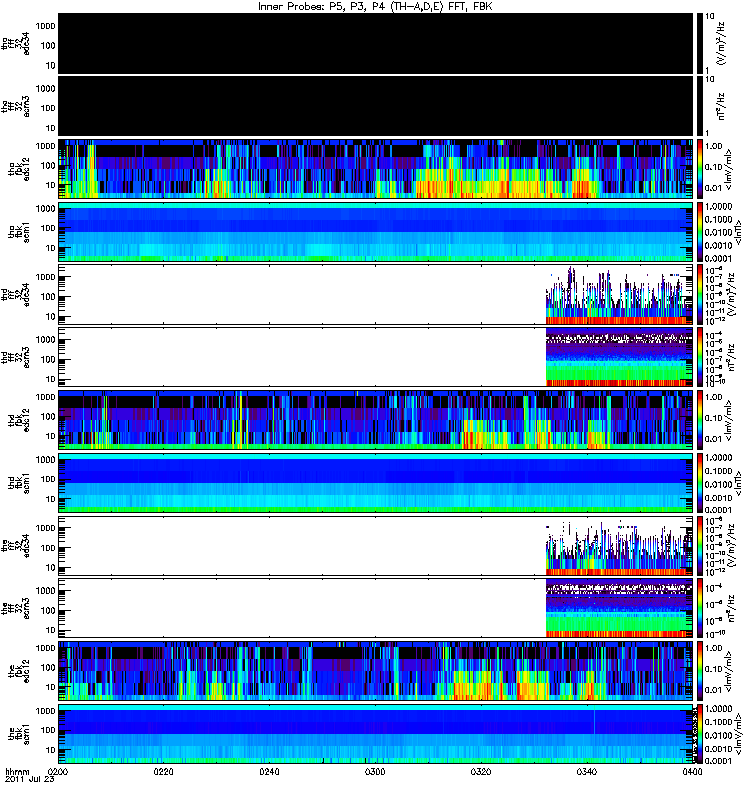Select the the fbk edc12 spectrogram panel
The image size is (750, 800).
tap(376, 671)
